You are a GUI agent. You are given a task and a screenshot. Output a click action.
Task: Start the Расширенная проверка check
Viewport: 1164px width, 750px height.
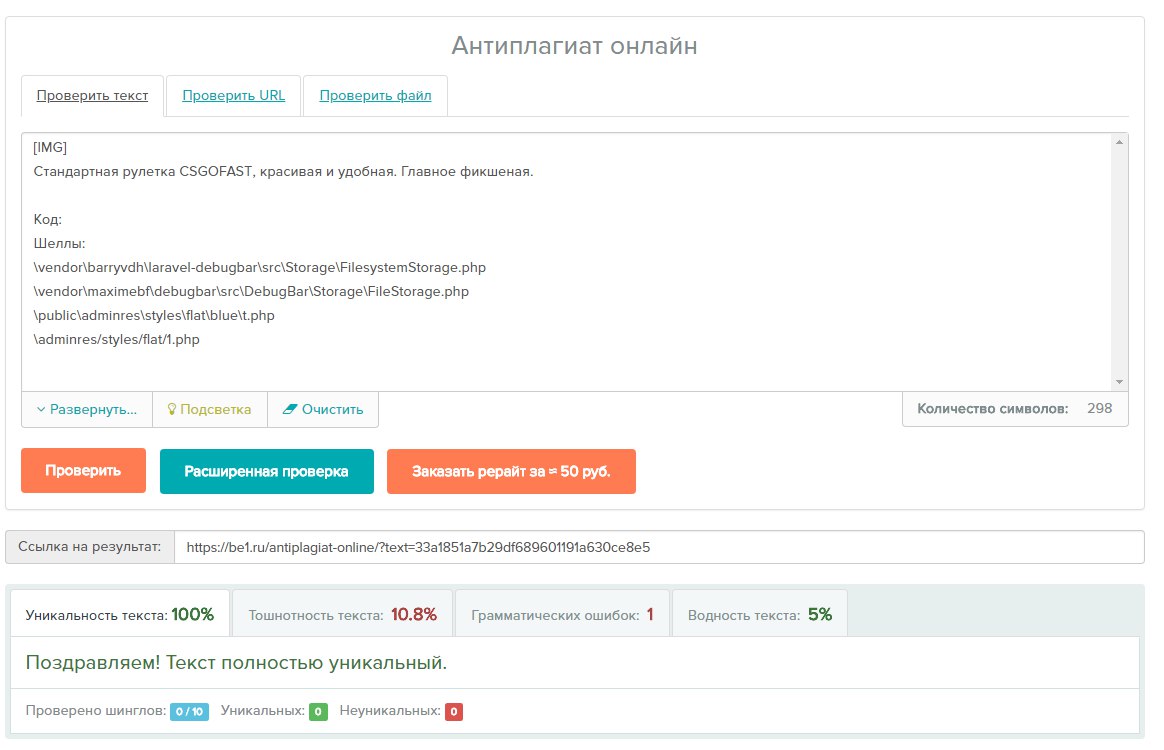(266, 471)
